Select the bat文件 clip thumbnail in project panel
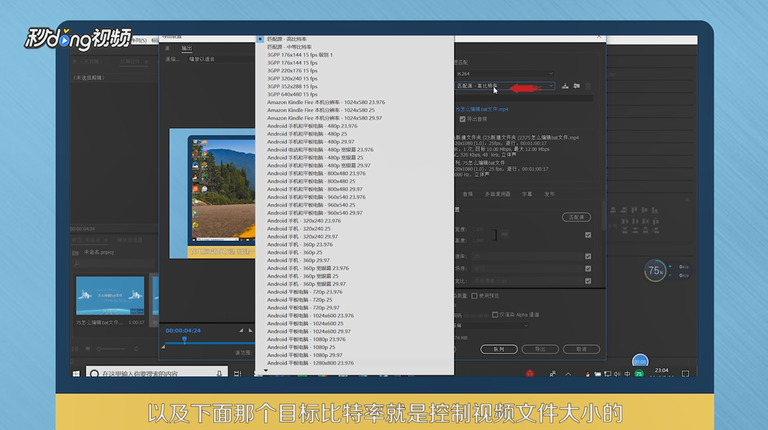Screen dimensions: 768x430 coord(110,296)
